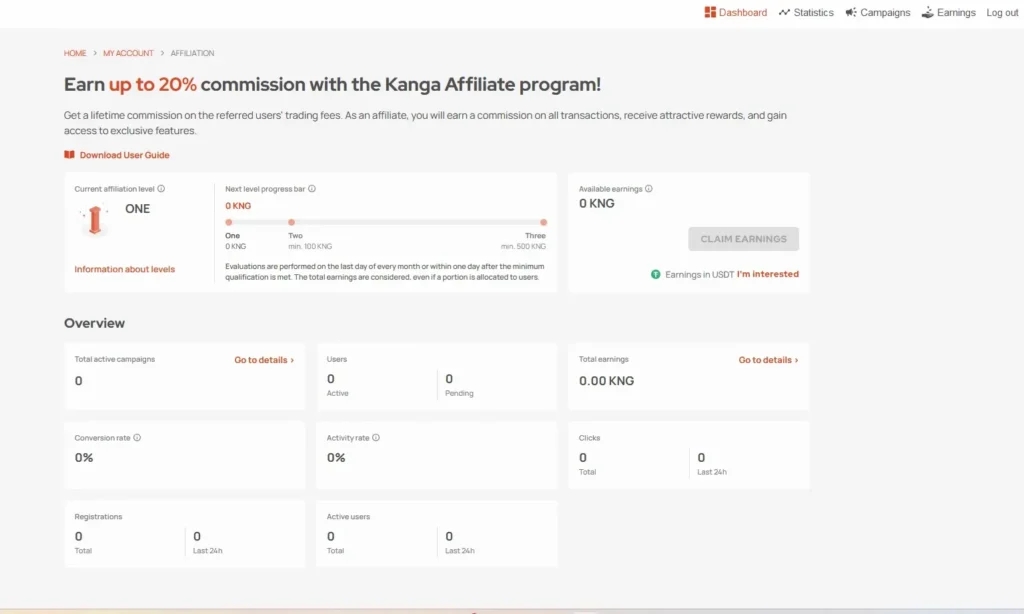1024x614 pixels.
Task: Log out of the account
Action: tap(1002, 12)
